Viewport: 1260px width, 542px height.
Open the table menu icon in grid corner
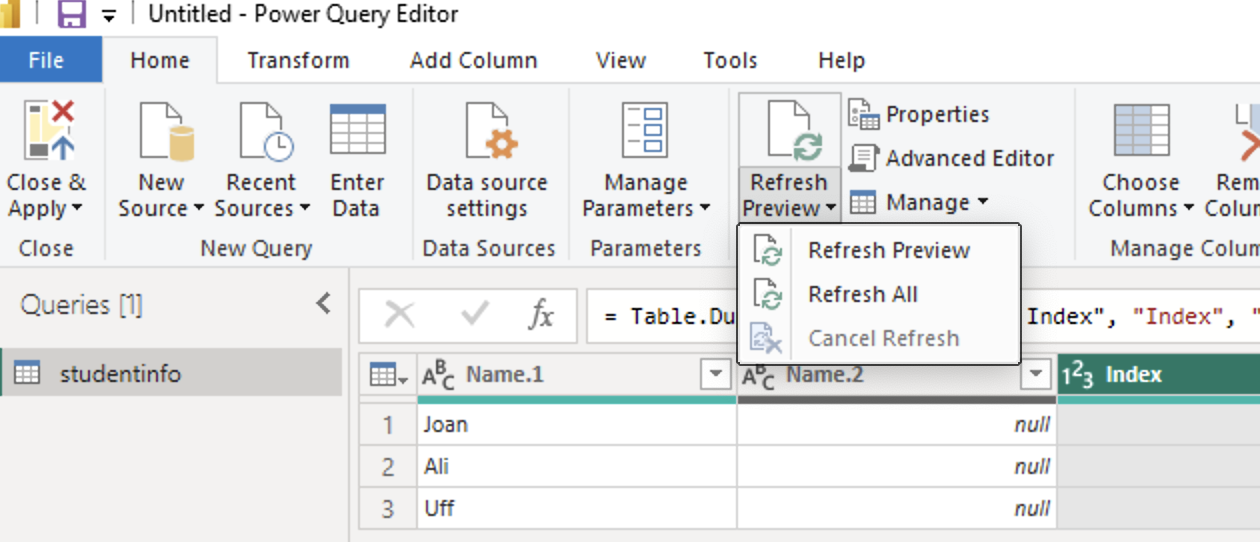[x=388, y=375]
